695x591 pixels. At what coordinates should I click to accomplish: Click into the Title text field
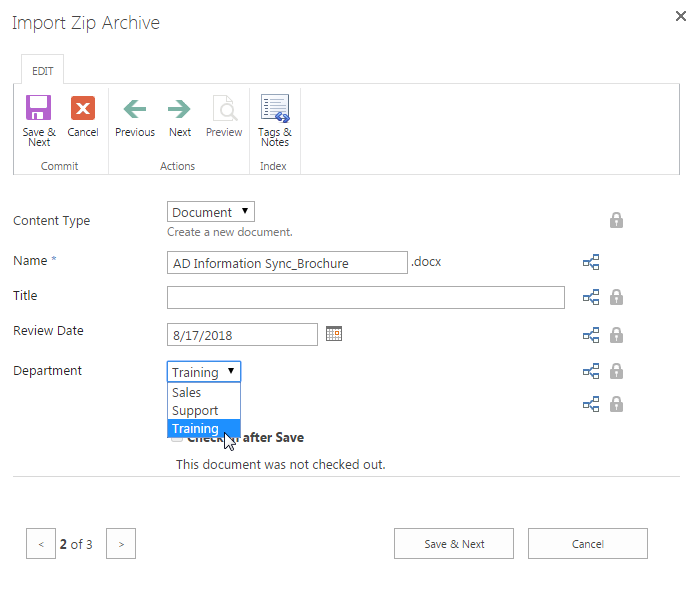pos(365,297)
